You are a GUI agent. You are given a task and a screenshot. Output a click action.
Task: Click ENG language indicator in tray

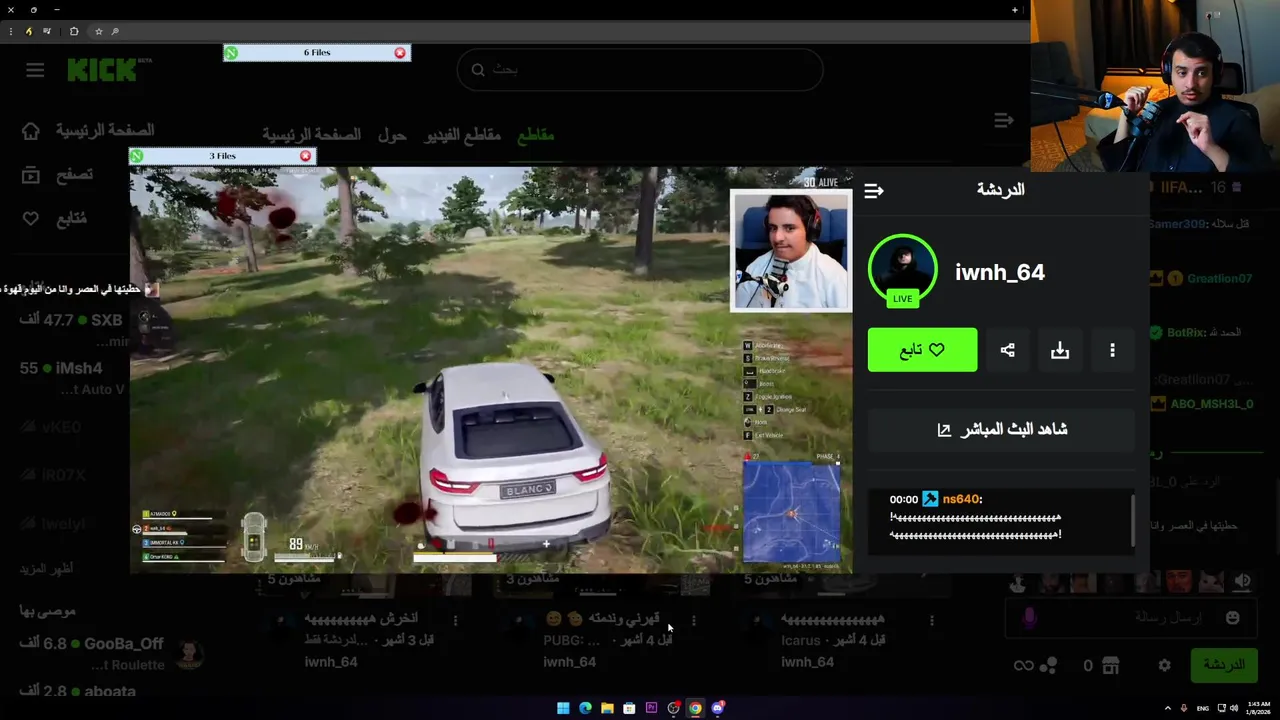pos(1203,708)
